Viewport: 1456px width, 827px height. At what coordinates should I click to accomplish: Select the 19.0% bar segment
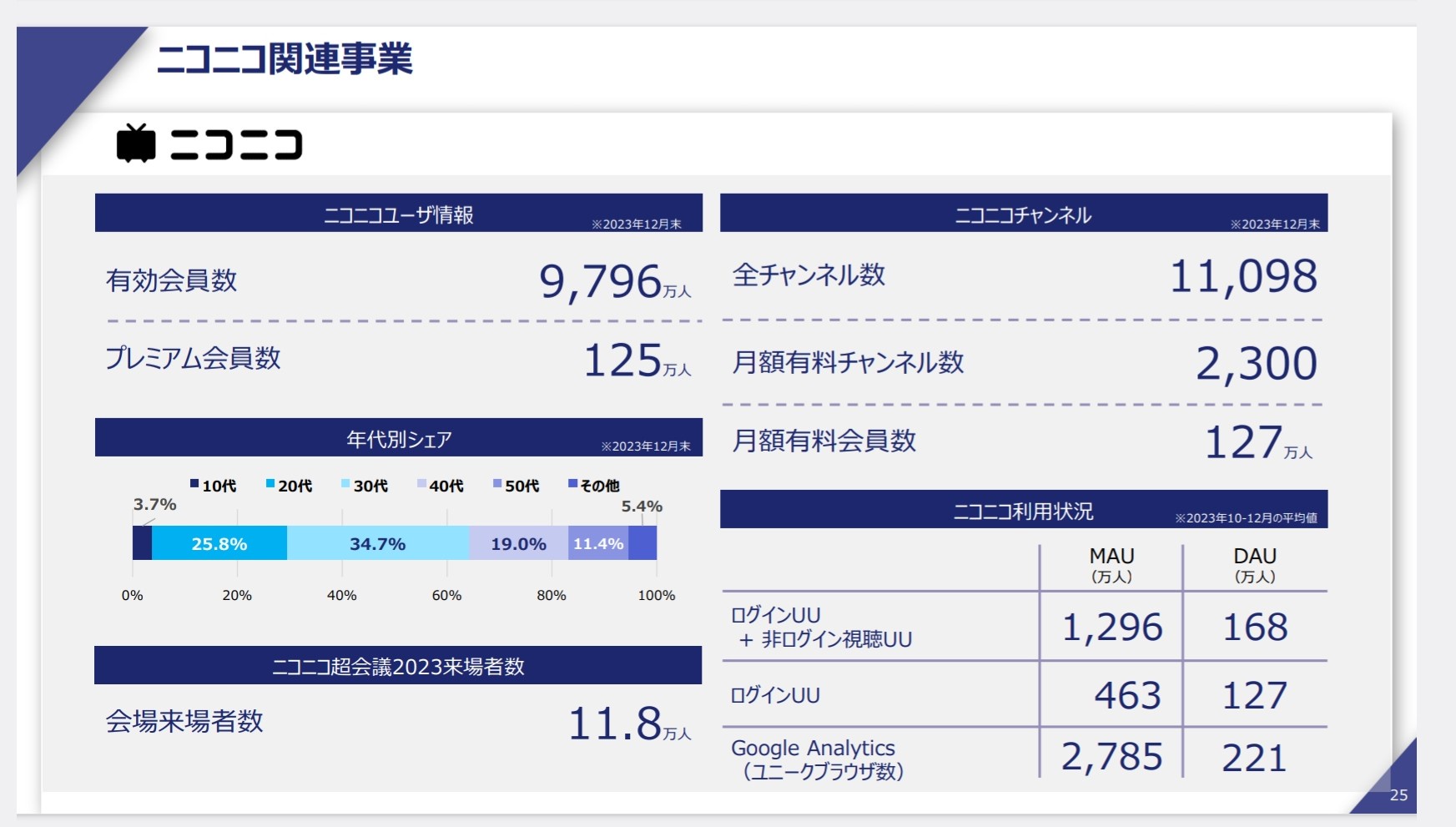(x=519, y=543)
